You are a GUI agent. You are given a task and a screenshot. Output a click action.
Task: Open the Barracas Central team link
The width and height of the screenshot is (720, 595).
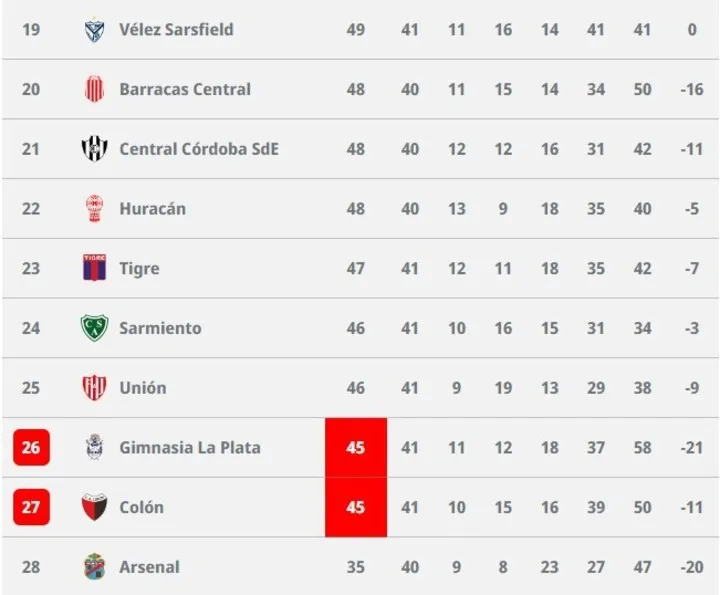pos(185,89)
